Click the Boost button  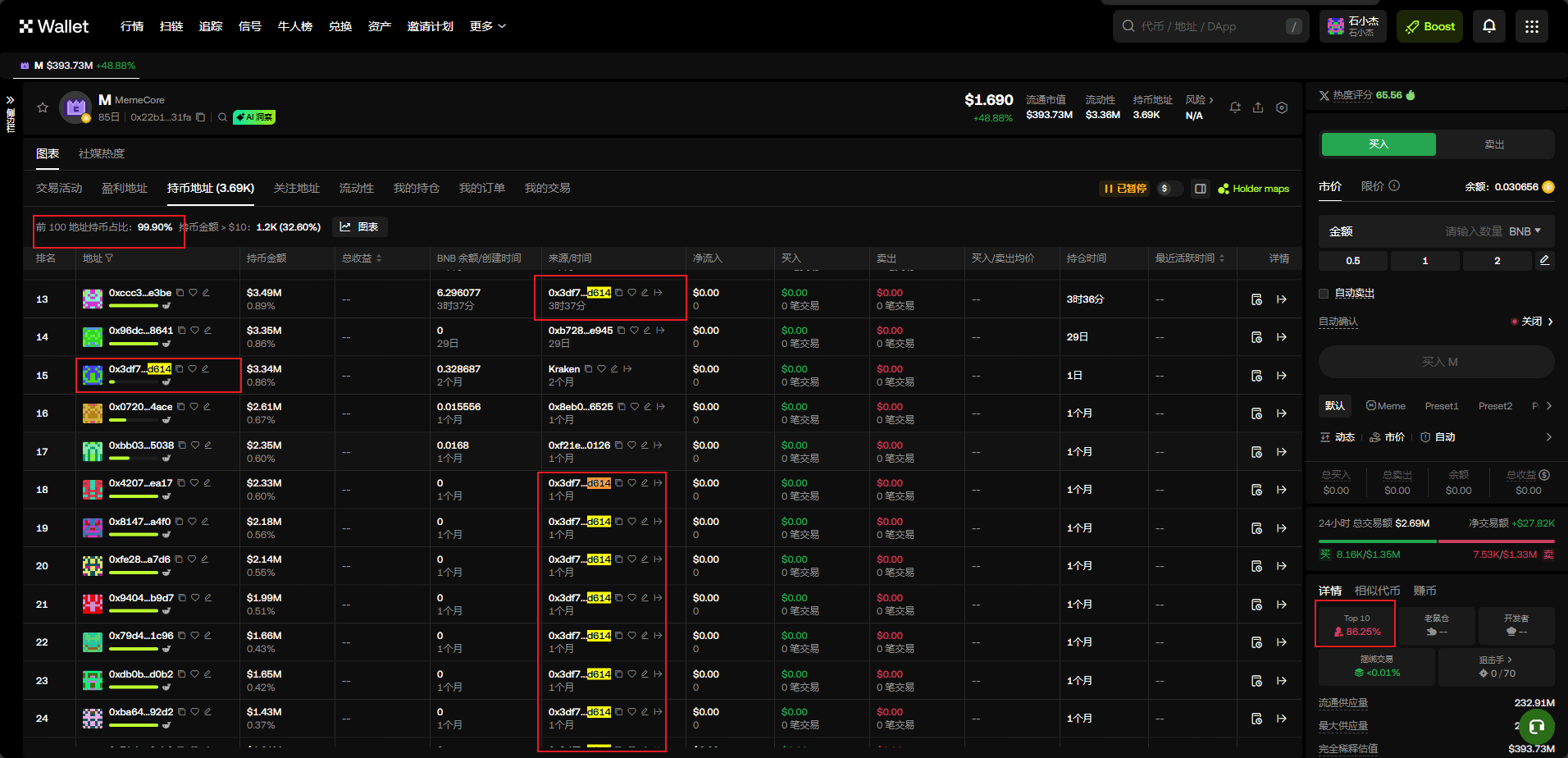coord(1430,26)
